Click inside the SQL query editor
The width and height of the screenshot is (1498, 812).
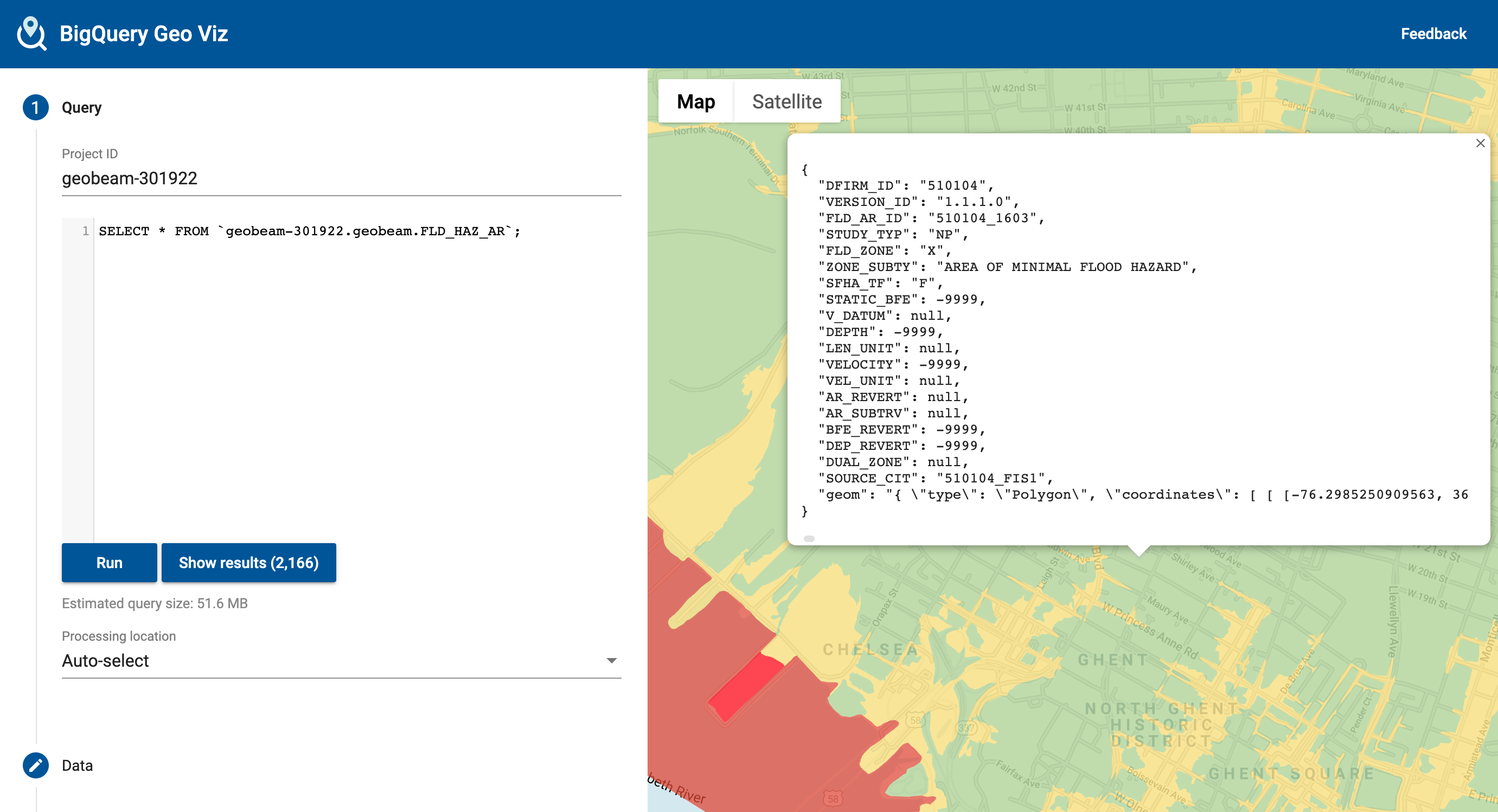357,380
